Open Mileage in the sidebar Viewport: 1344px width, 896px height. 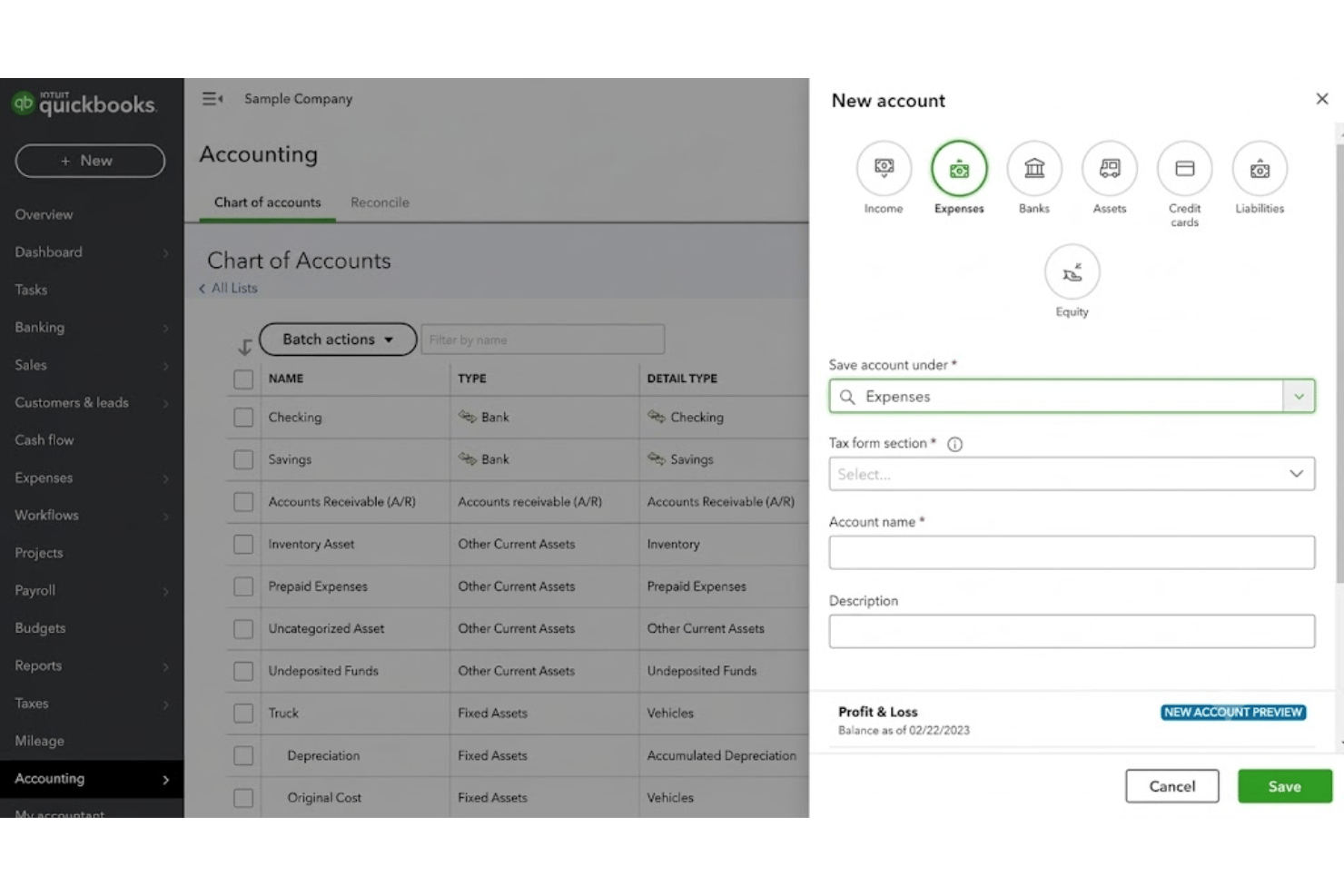point(40,741)
